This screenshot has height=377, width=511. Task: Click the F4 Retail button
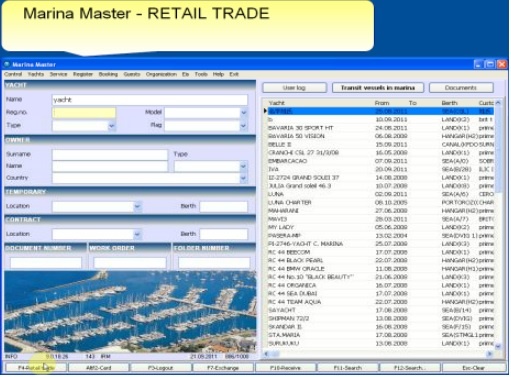[x=36, y=368]
